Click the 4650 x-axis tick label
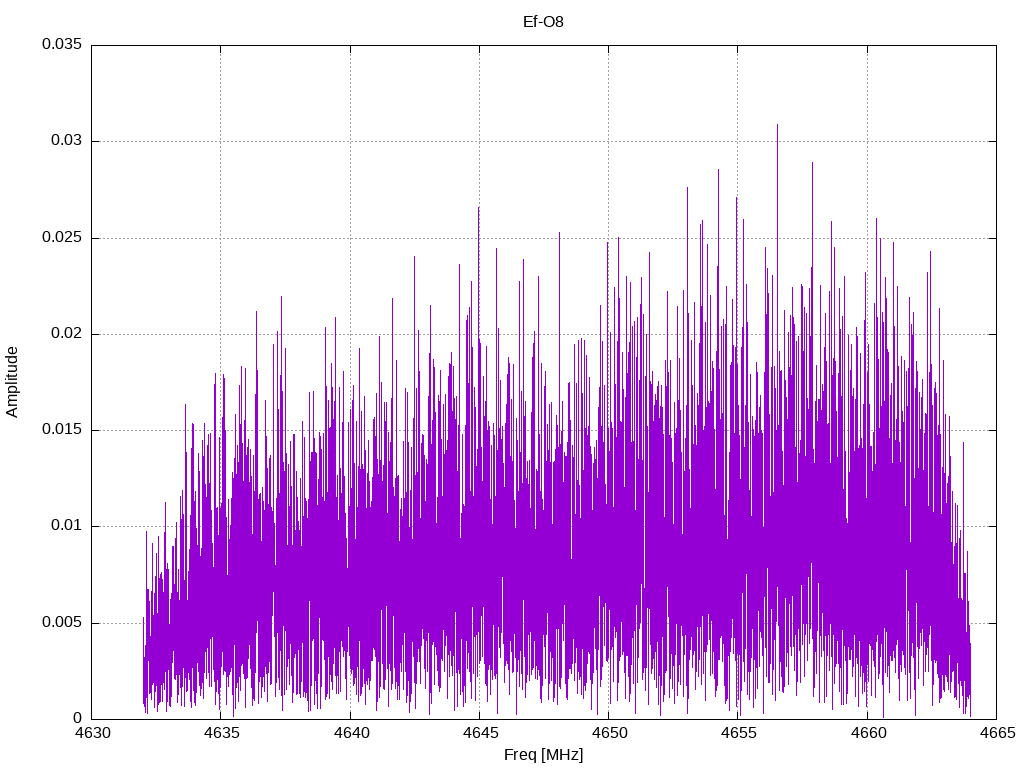This screenshot has height=768, width=1024. click(x=609, y=733)
